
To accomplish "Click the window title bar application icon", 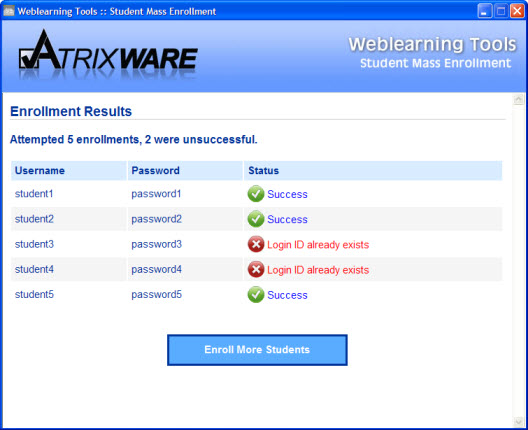I will click(9, 11).
